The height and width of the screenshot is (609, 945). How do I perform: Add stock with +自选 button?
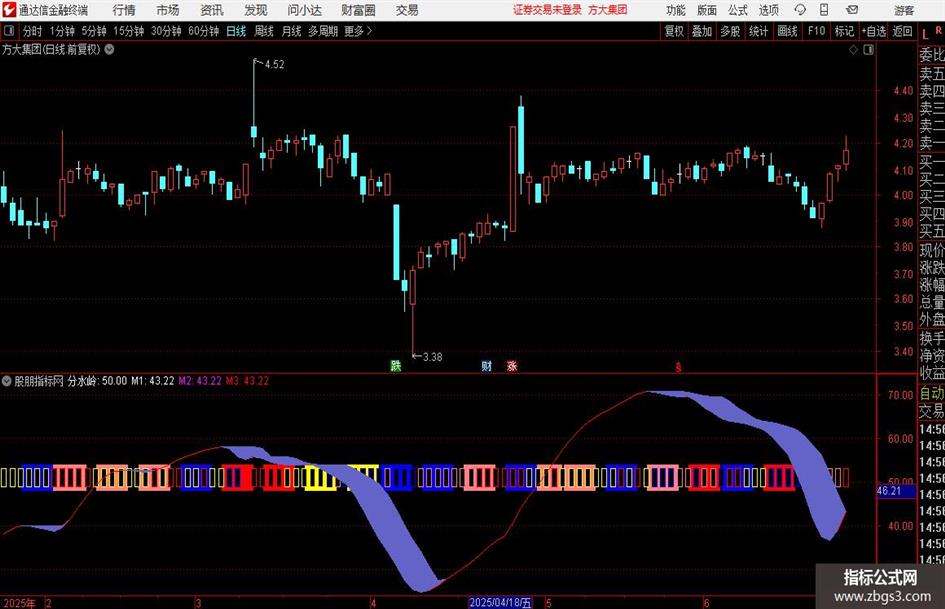tap(873, 31)
